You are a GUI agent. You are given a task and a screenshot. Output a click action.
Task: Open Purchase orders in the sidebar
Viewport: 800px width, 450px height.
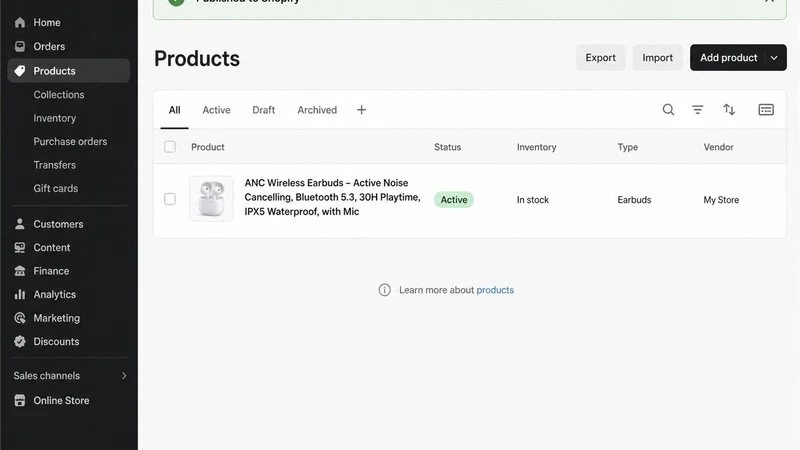tap(70, 141)
